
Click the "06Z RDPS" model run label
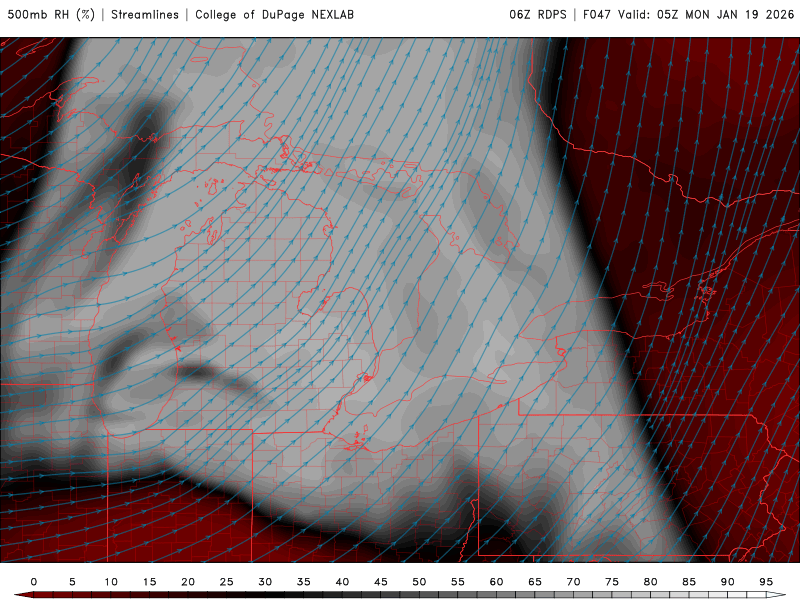coord(538,14)
